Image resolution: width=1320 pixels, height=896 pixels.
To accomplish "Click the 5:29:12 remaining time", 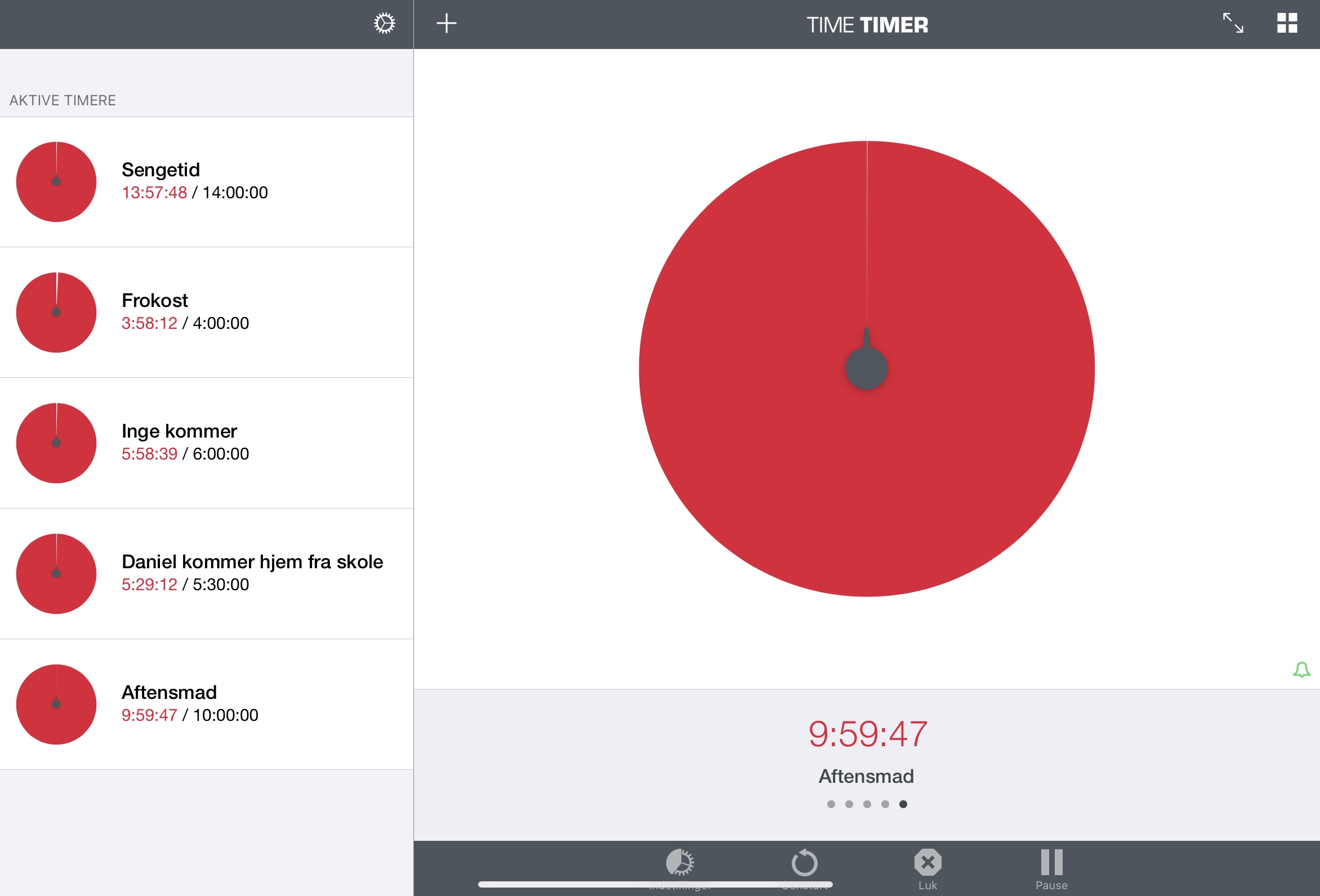I will (149, 585).
